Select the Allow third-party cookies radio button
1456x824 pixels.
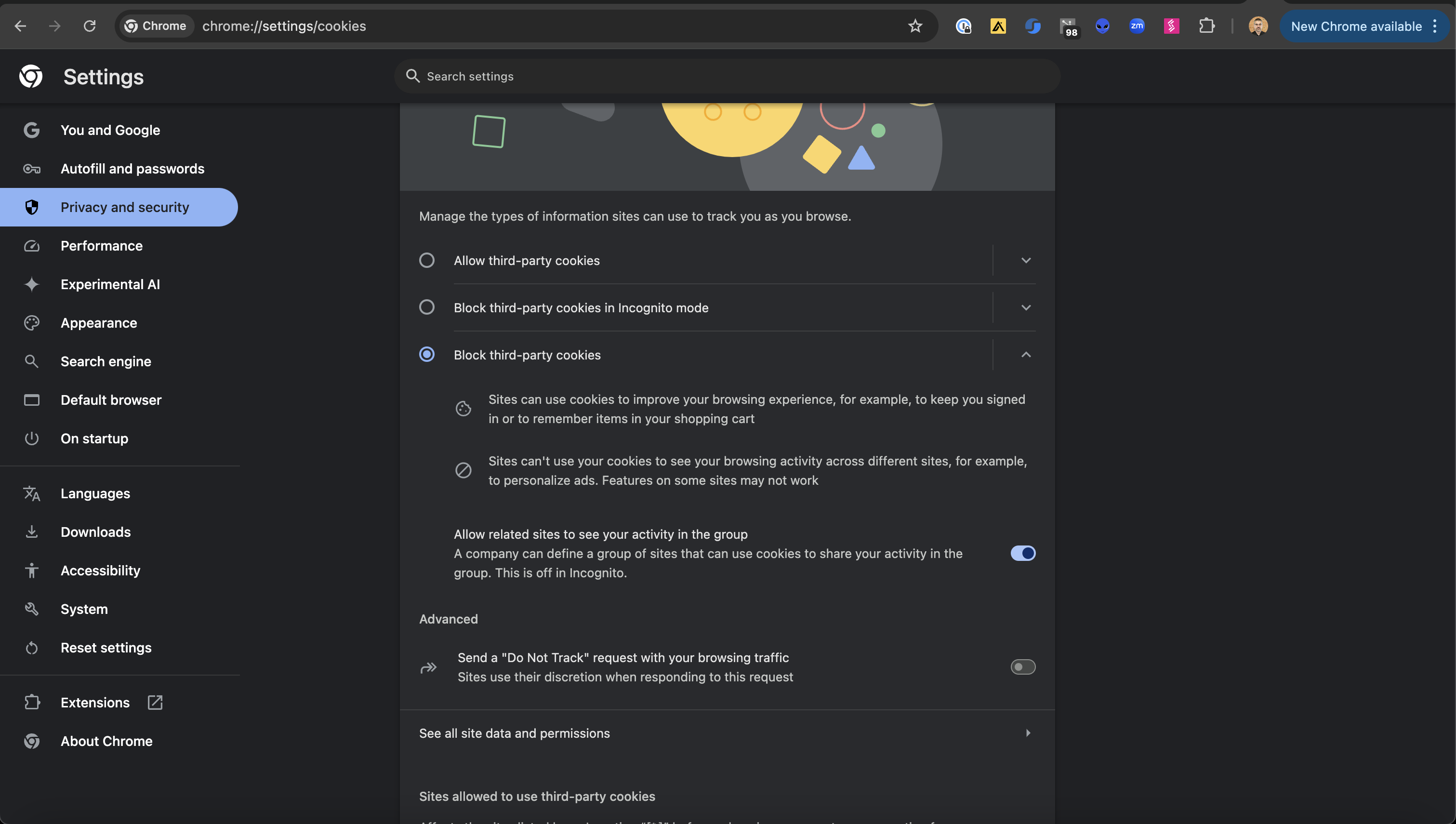coord(426,260)
